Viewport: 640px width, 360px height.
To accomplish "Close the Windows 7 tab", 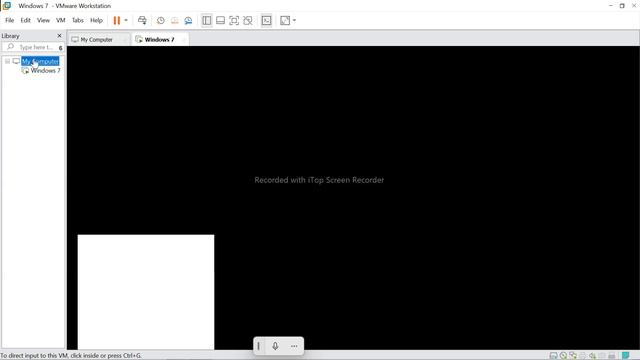I will pyautogui.click(x=184, y=40).
